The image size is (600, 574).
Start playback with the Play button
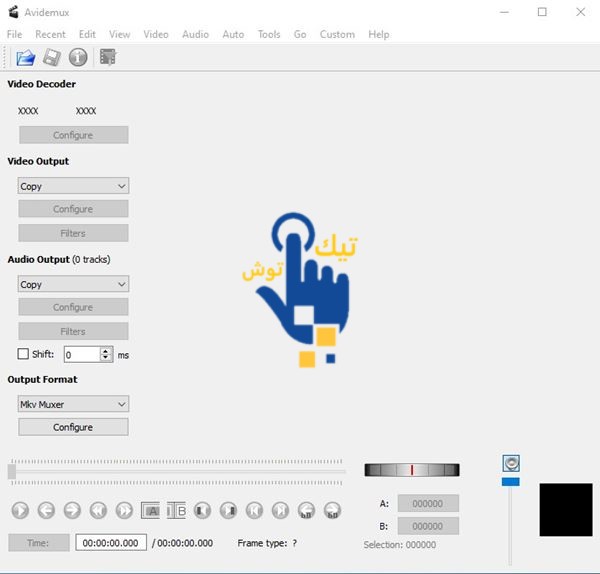pyautogui.click(x=20, y=510)
